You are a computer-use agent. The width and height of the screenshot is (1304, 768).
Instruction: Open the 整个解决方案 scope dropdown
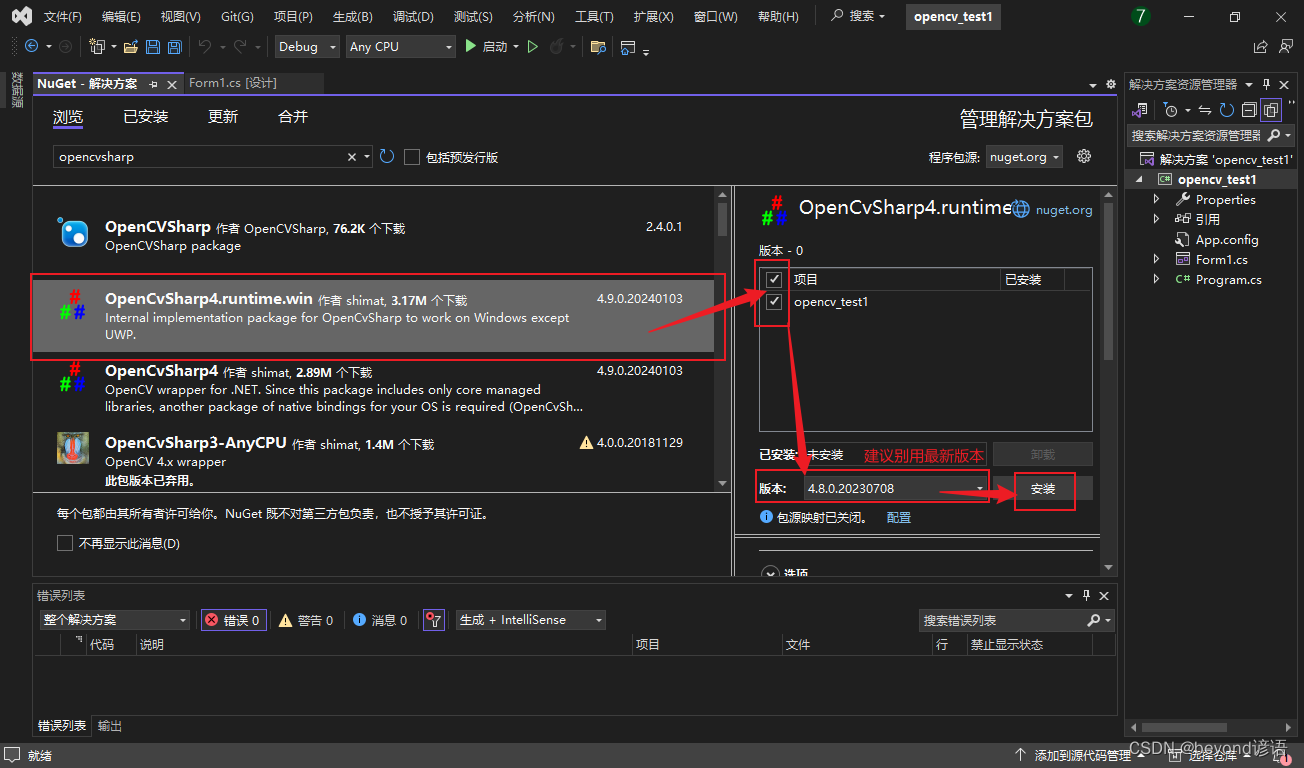click(x=115, y=620)
